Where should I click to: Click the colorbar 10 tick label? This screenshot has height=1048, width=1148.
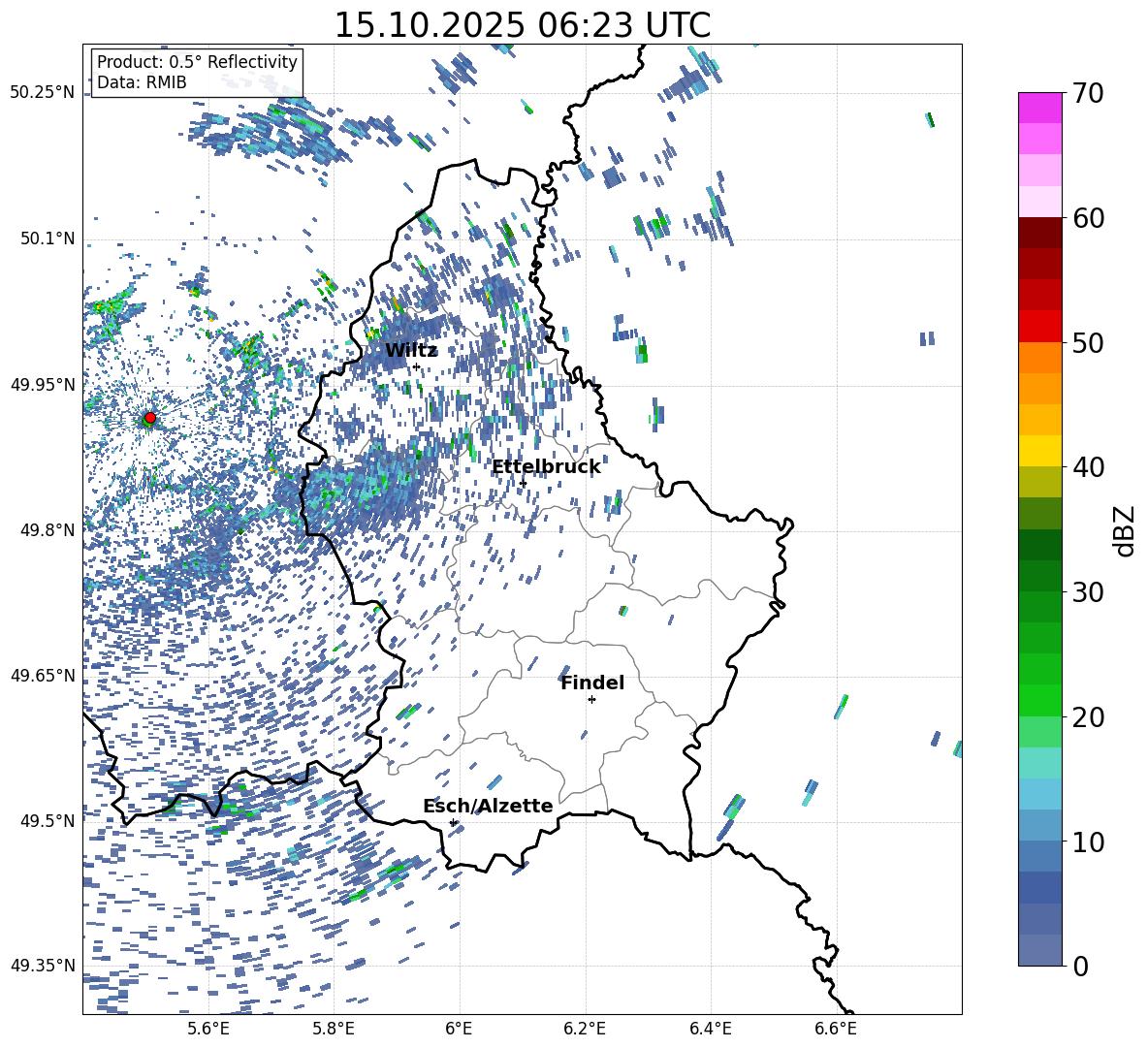[x=1088, y=842]
